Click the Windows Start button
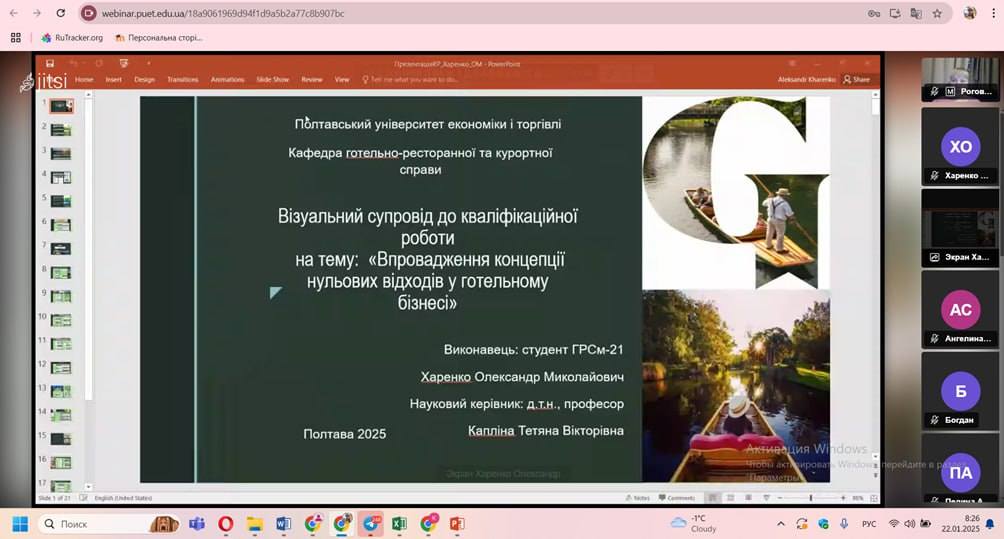The width and height of the screenshot is (1004, 539). [20, 523]
